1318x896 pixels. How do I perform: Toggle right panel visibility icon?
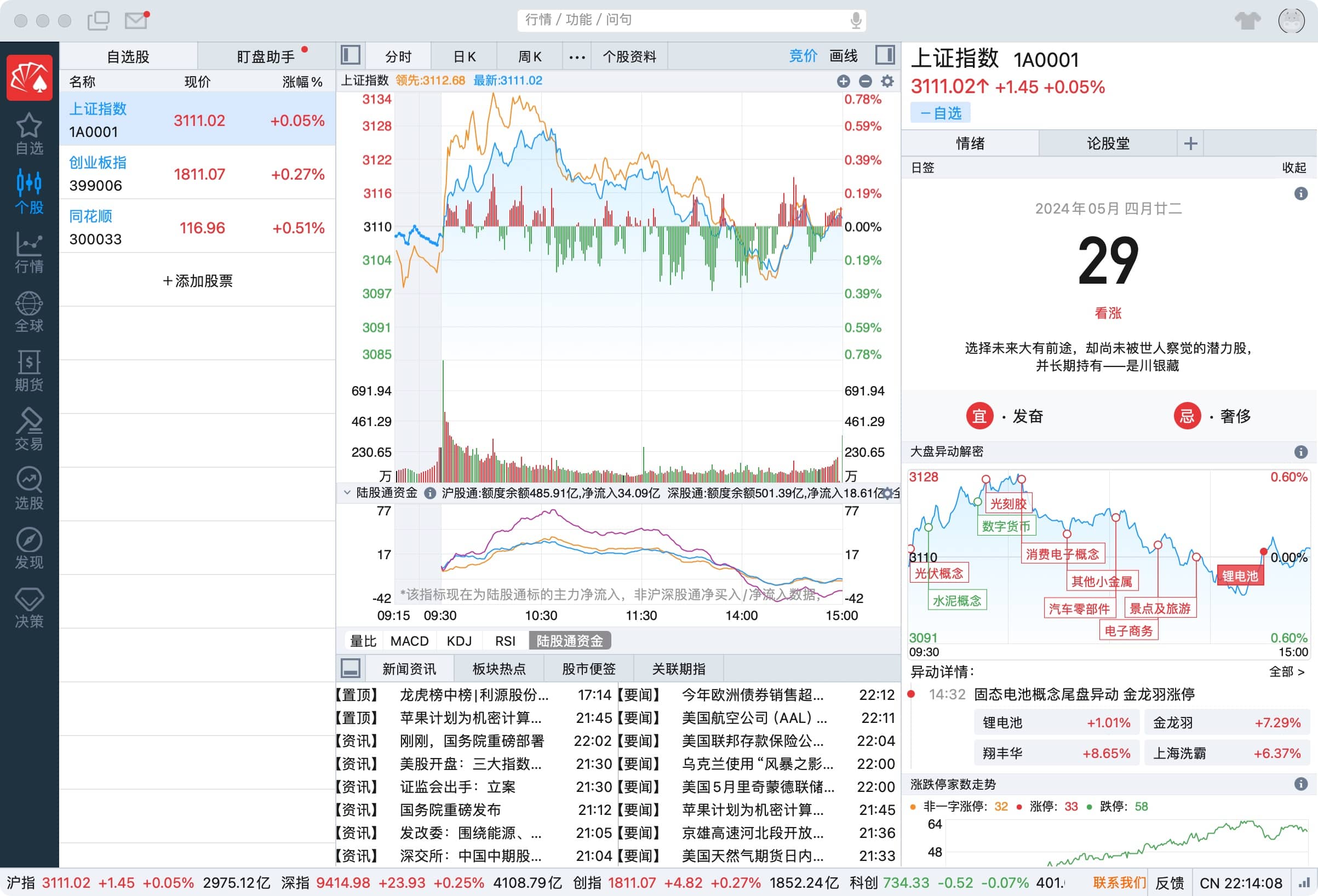pyautogui.click(x=885, y=55)
